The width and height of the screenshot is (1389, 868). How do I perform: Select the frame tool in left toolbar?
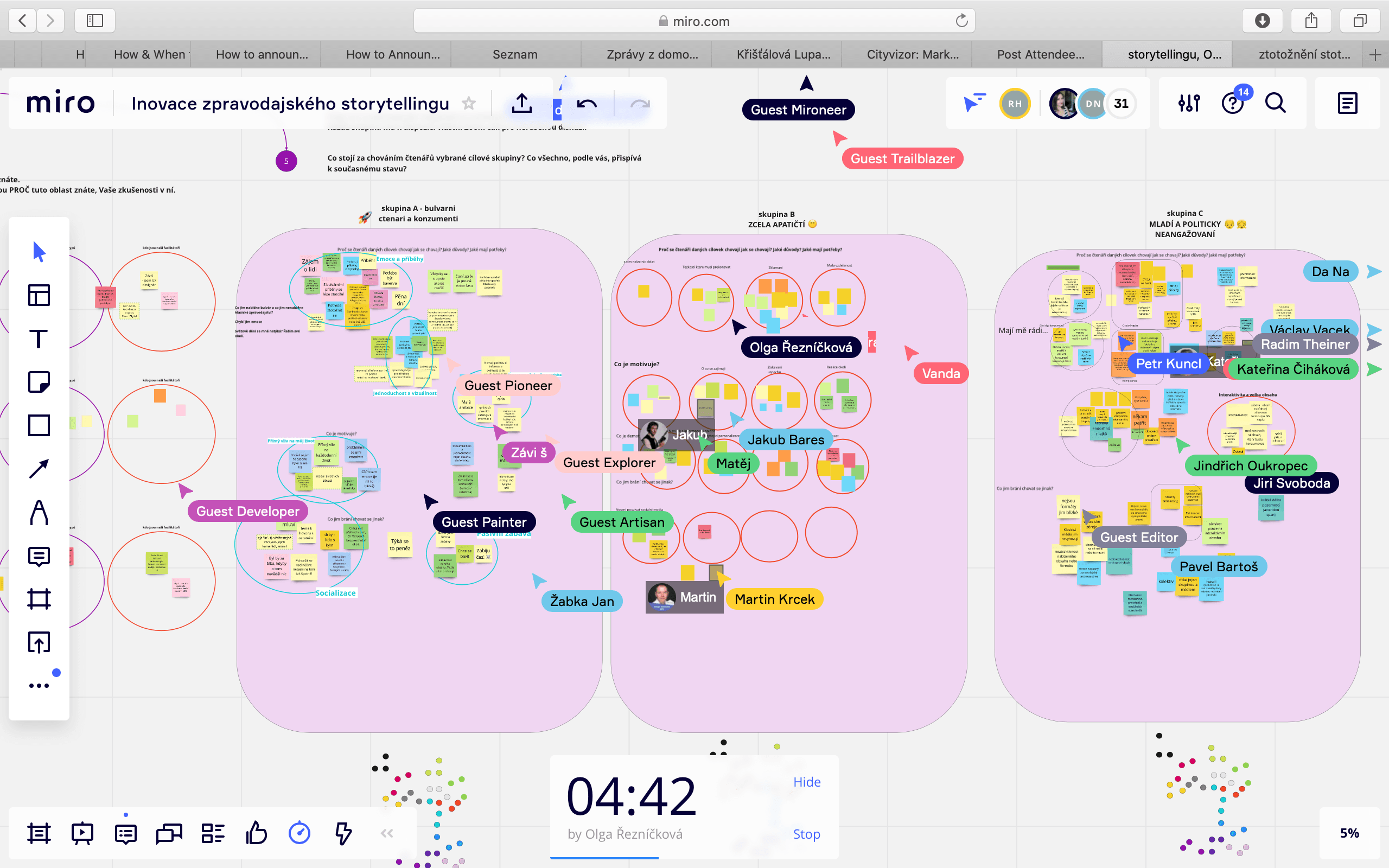point(39,599)
